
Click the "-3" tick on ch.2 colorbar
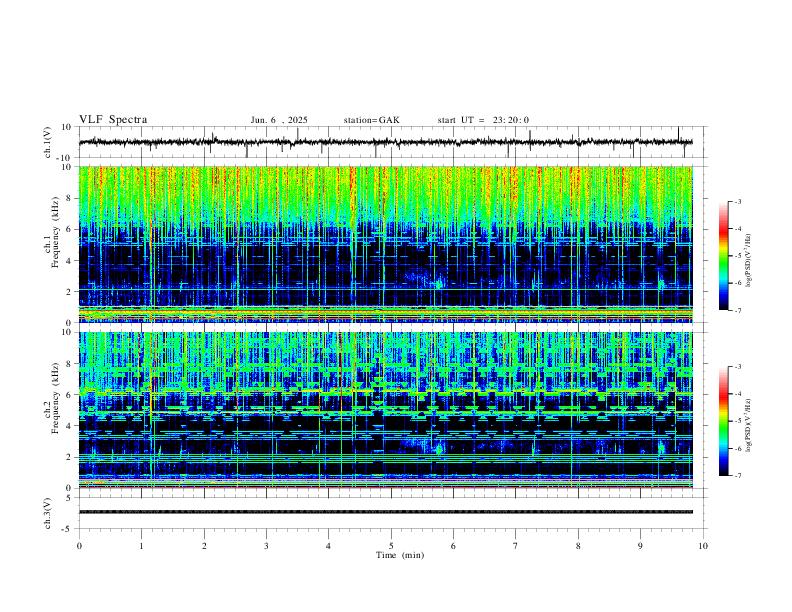click(x=738, y=367)
